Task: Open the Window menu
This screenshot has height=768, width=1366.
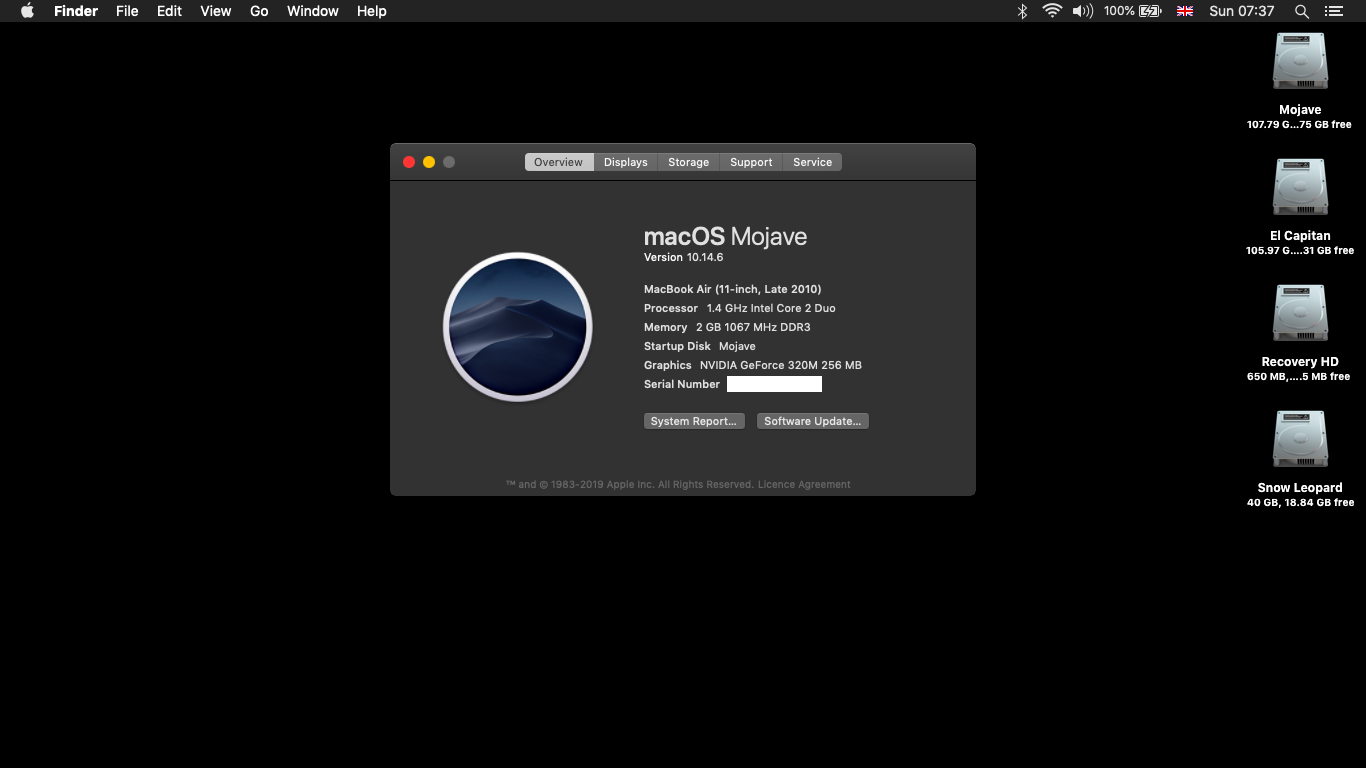Action: (x=313, y=11)
